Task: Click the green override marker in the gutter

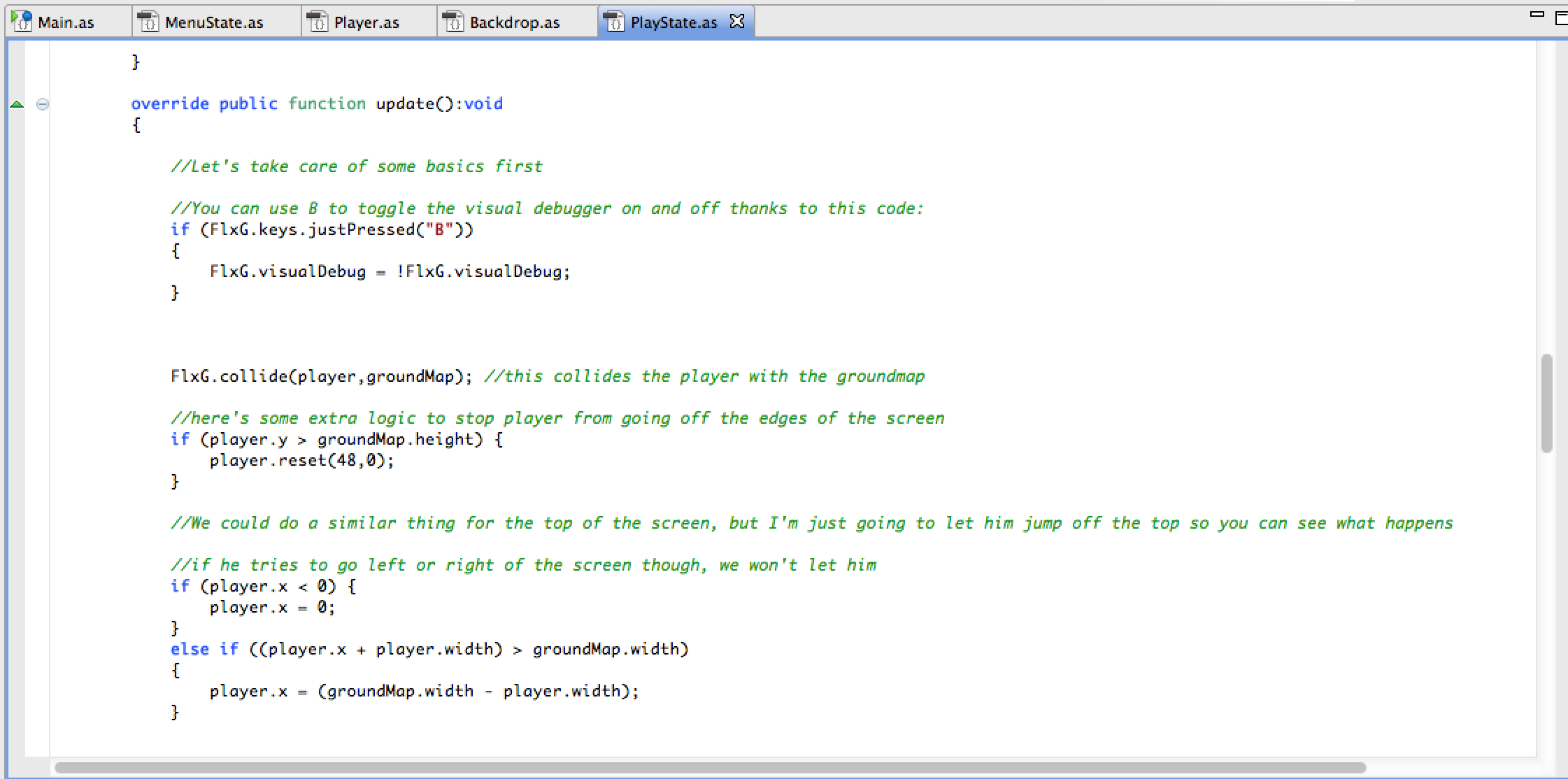Action: click(x=17, y=105)
